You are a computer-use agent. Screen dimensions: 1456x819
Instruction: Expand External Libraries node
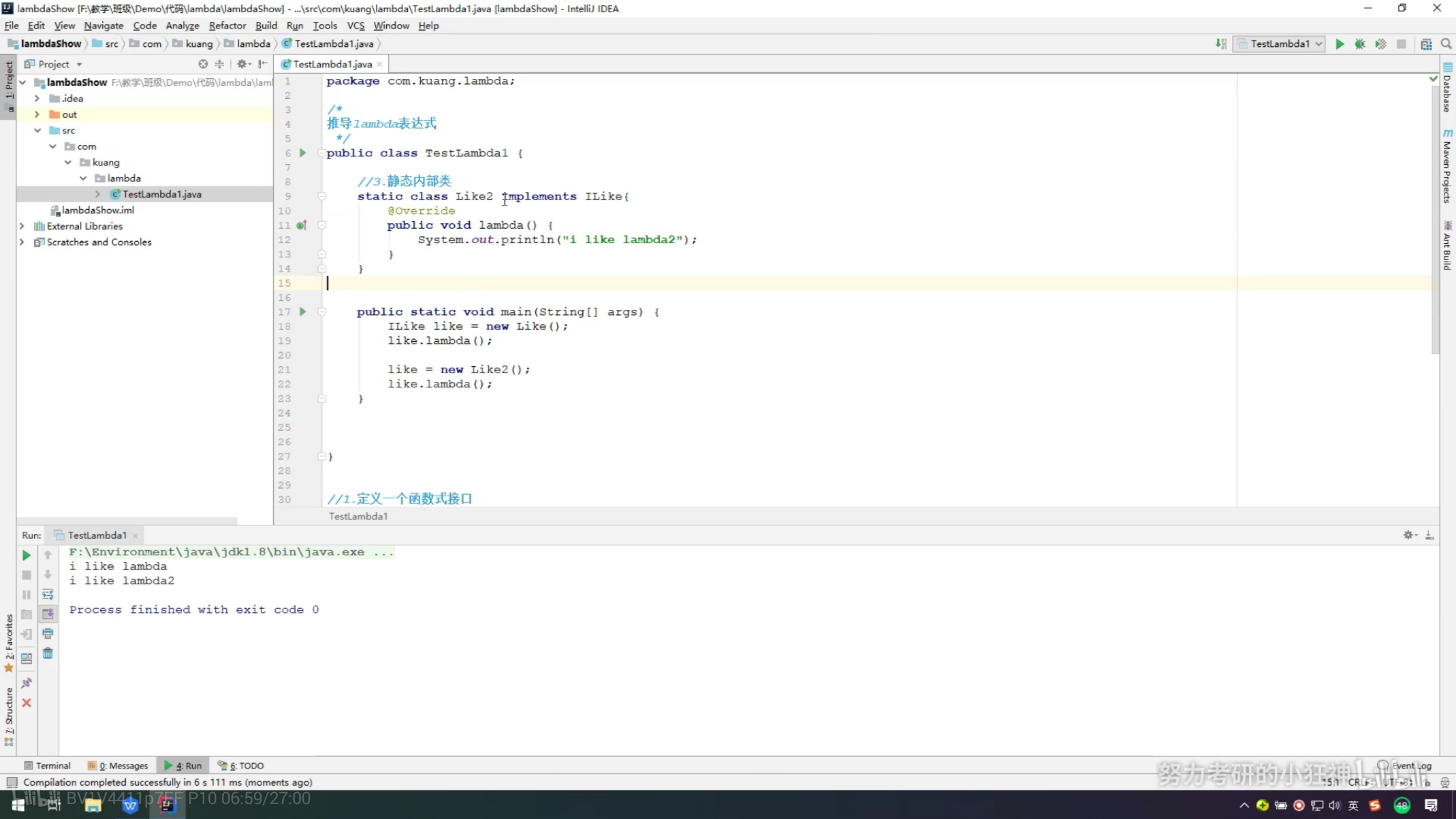tap(22, 226)
